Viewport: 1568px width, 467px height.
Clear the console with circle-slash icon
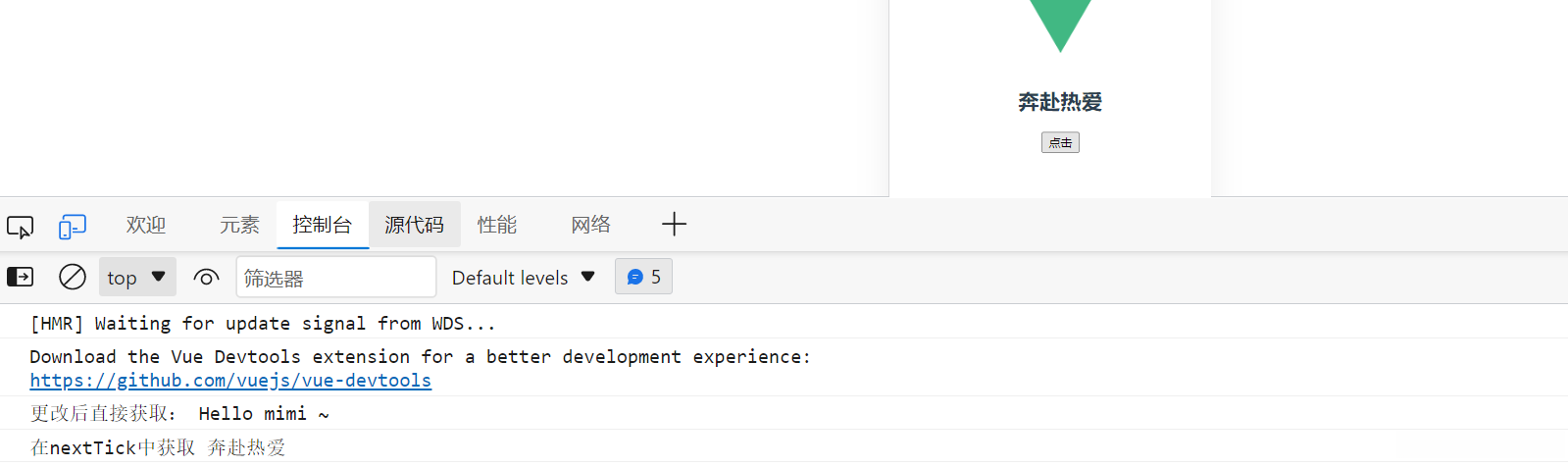tap(73, 277)
